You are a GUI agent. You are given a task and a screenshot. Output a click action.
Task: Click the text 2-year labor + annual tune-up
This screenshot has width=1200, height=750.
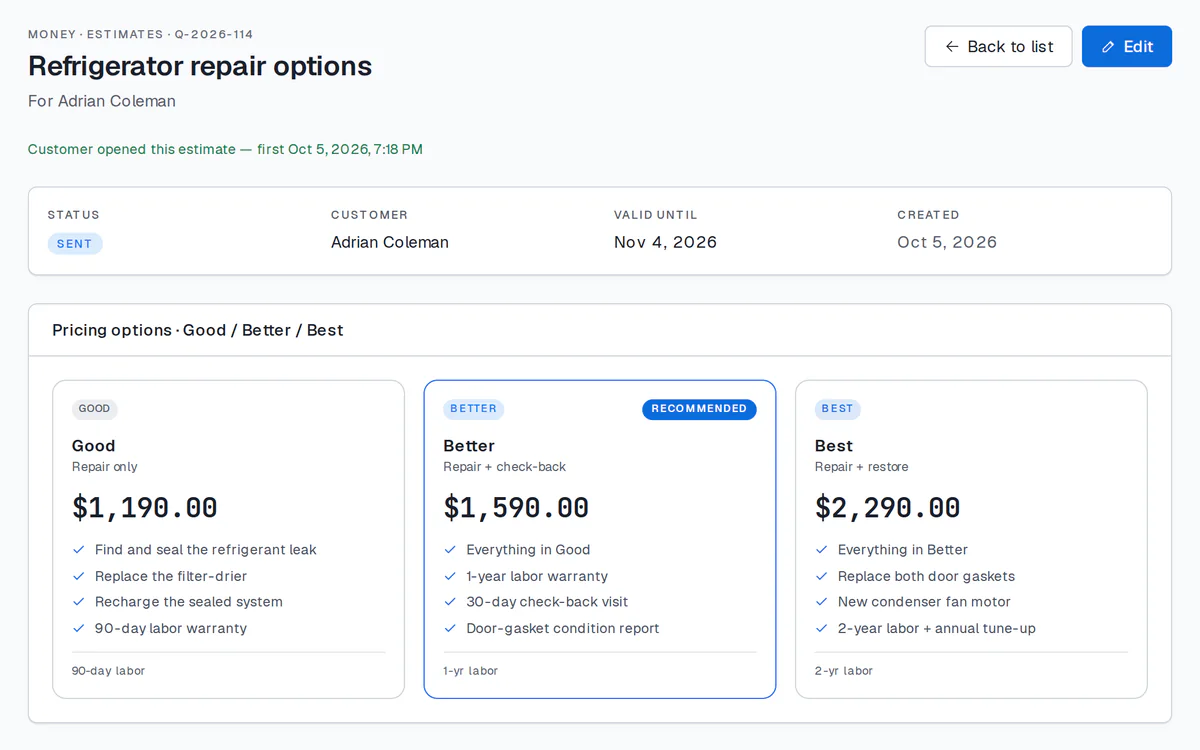[x=937, y=629]
